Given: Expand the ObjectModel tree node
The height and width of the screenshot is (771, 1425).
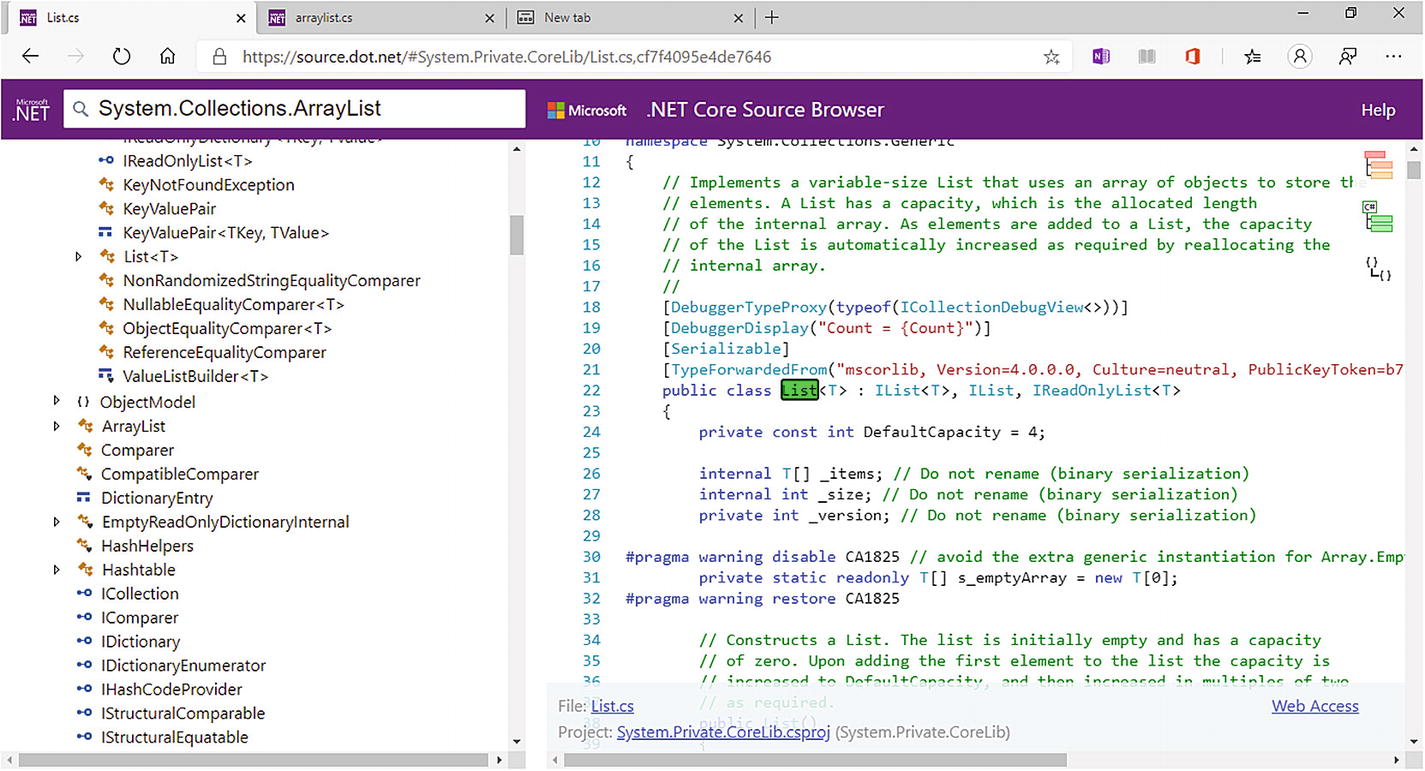Looking at the screenshot, I should [57, 402].
